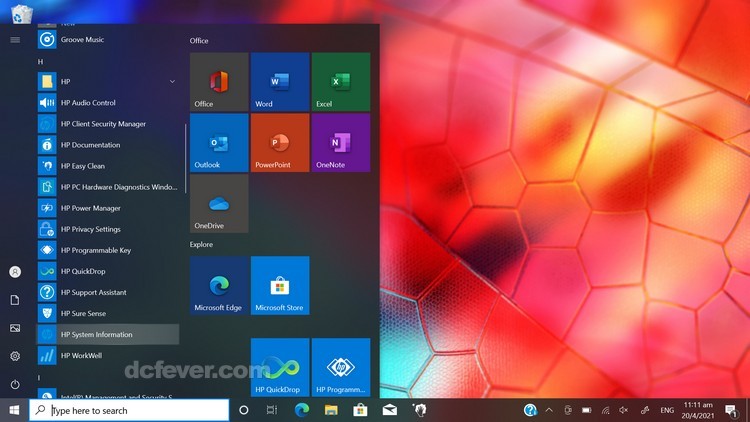Click the Power button in Start
The height and width of the screenshot is (422, 750).
[15, 384]
